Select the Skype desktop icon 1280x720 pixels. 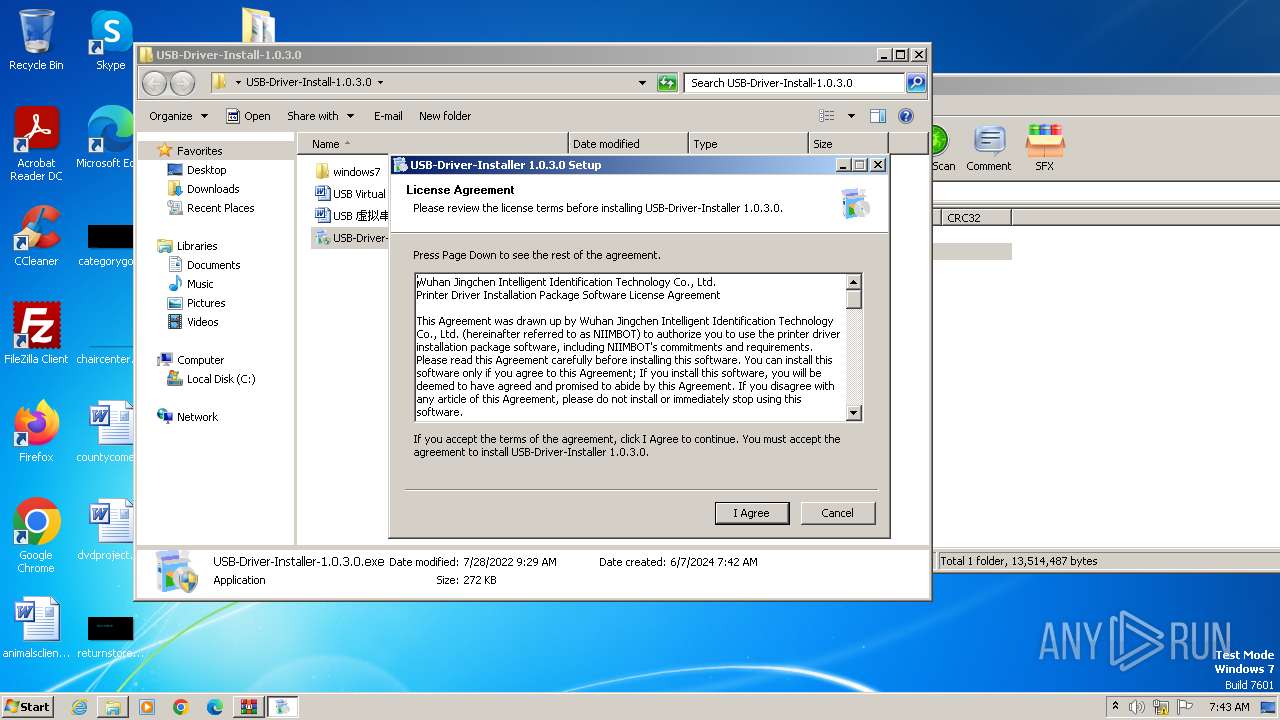pos(110,40)
